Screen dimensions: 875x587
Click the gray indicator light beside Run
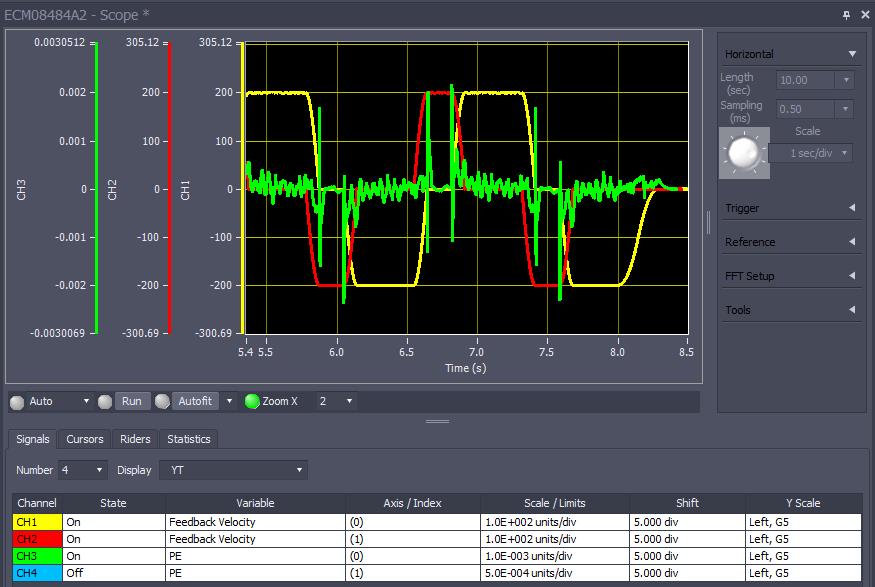pyautogui.click(x=105, y=401)
